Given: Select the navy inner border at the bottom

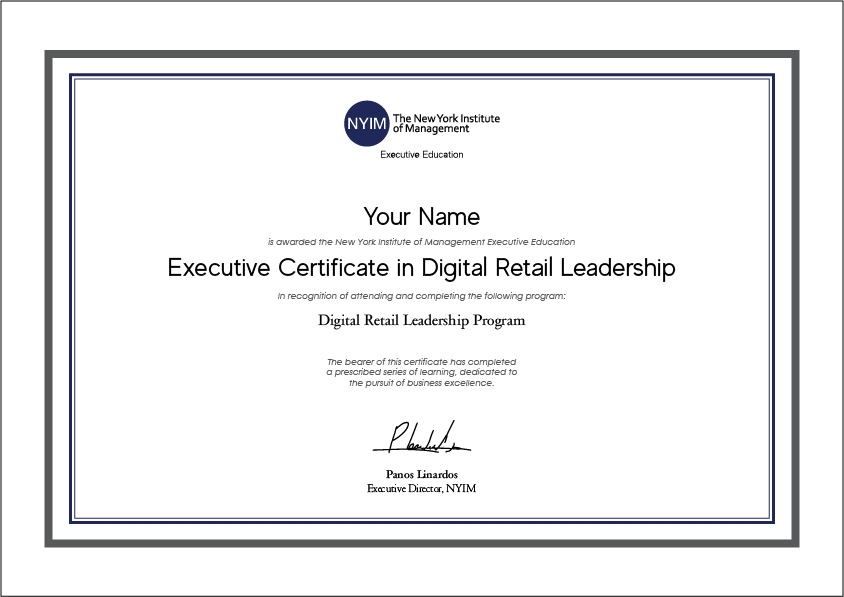Looking at the screenshot, I should (x=421, y=521).
